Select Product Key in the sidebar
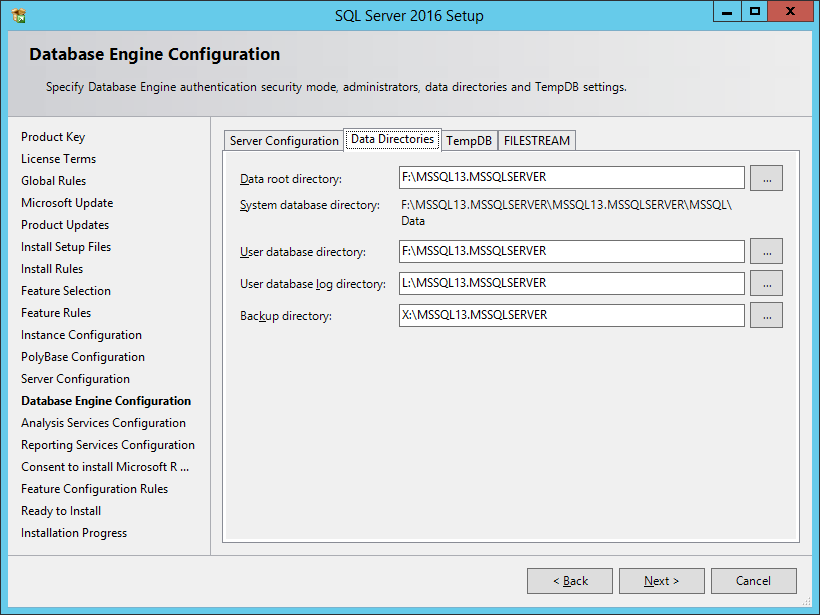Viewport: 820px width, 615px height. coord(53,136)
